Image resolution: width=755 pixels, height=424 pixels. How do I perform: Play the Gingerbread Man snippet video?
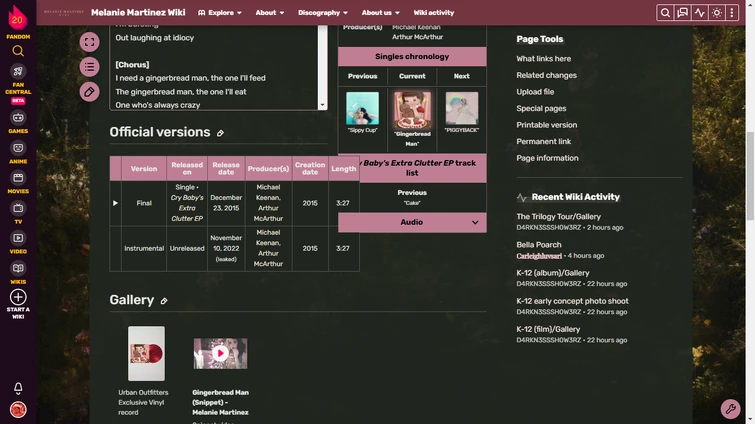click(221, 354)
